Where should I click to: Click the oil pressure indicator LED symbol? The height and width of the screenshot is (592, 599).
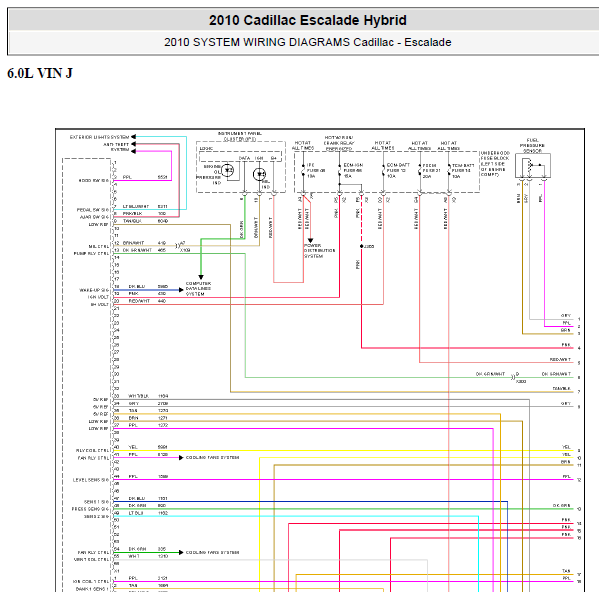[228, 170]
